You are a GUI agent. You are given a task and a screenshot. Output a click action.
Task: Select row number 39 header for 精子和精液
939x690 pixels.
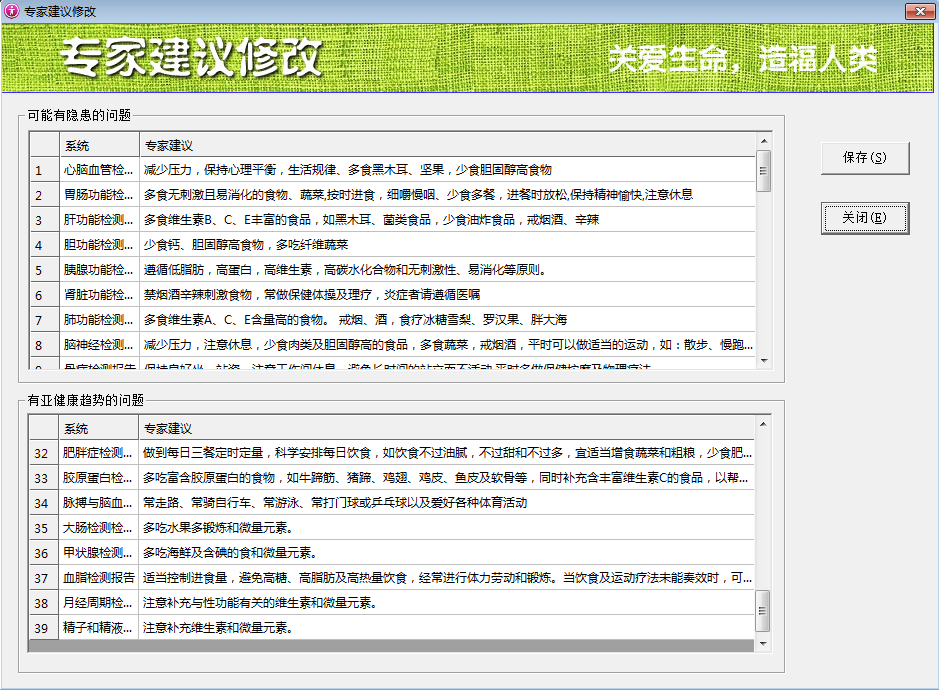pos(43,628)
